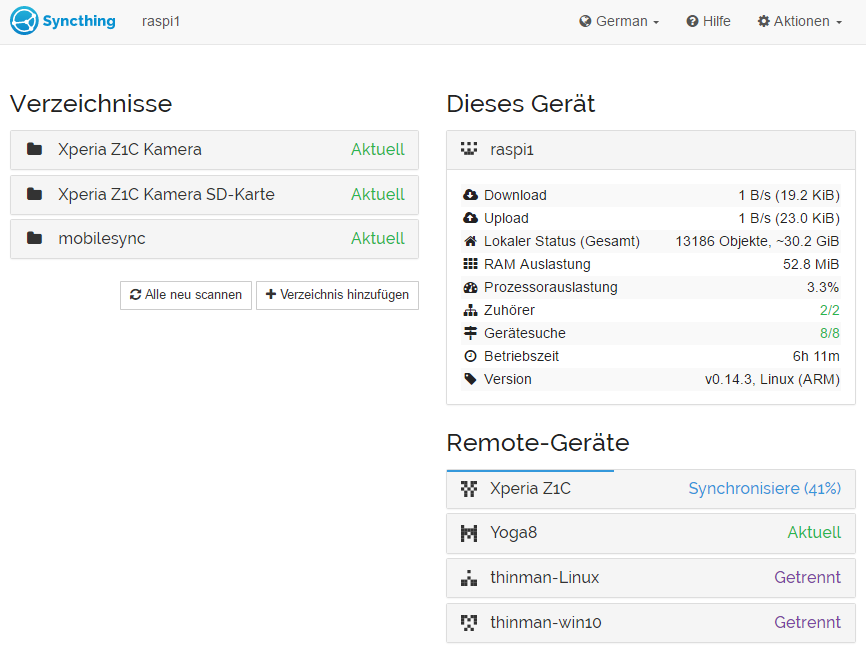Viewport: 866px width, 652px height.
Task: Open the German language dropdown
Action: click(x=619, y=21)
